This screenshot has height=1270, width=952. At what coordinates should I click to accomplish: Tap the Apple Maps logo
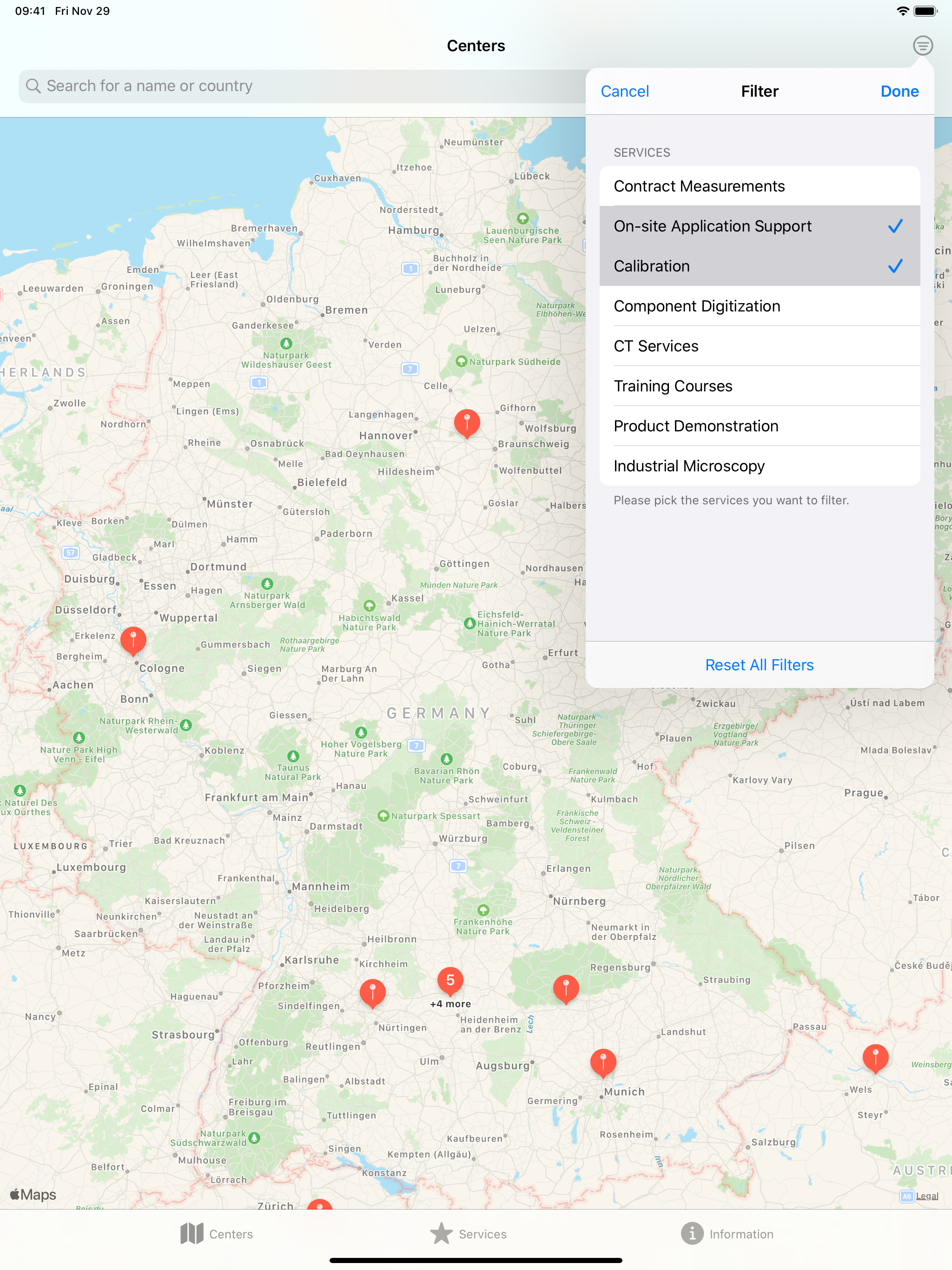(33, 1195)
